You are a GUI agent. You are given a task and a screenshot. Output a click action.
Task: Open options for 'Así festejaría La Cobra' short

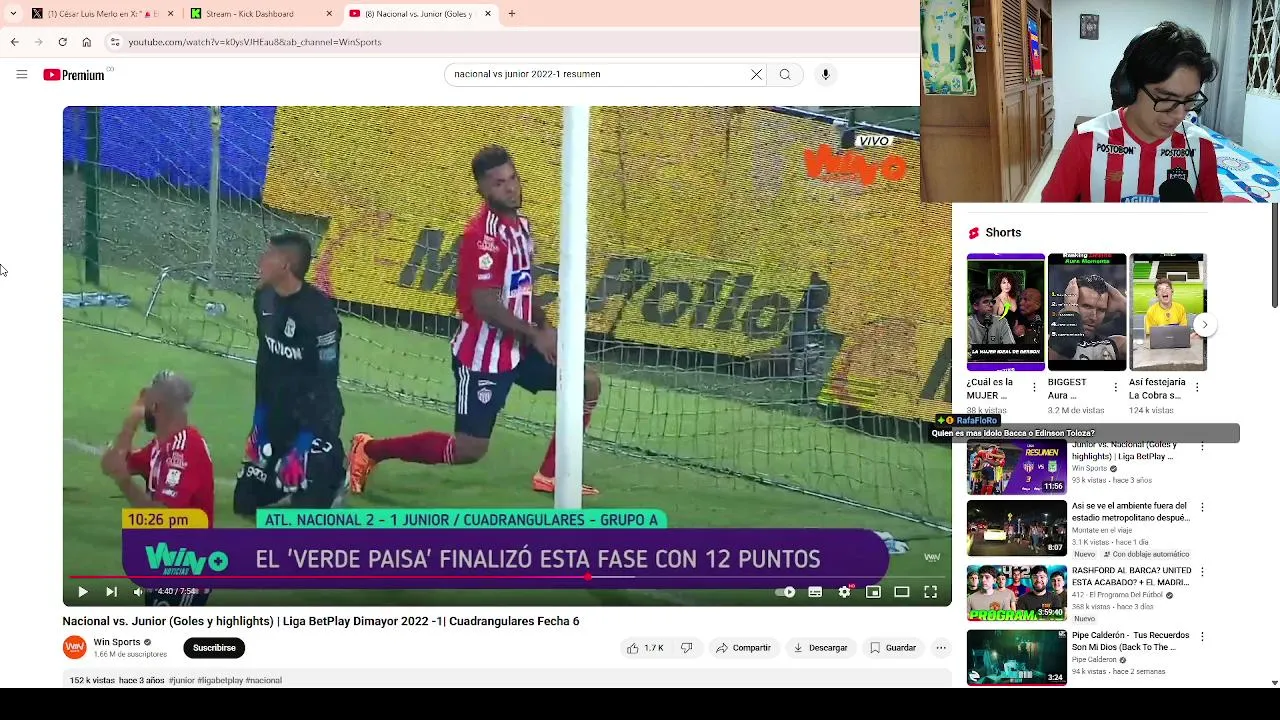pos(1197,387)
